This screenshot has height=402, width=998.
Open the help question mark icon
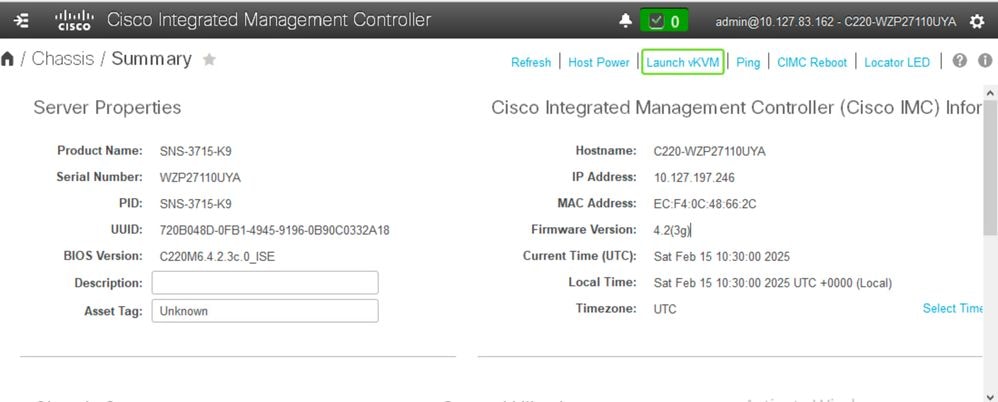960,61
